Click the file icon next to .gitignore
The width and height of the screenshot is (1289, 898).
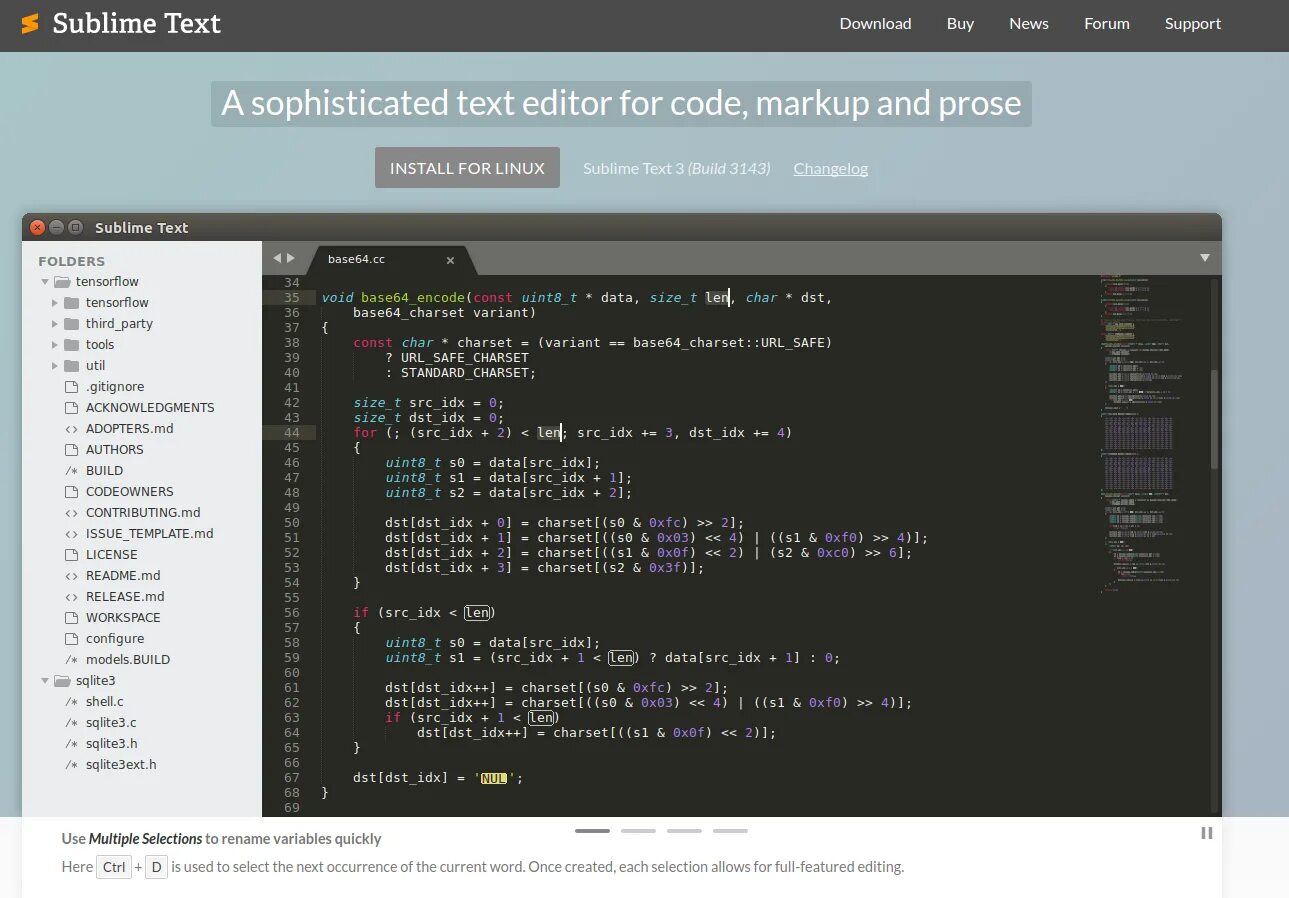(71, 387)
